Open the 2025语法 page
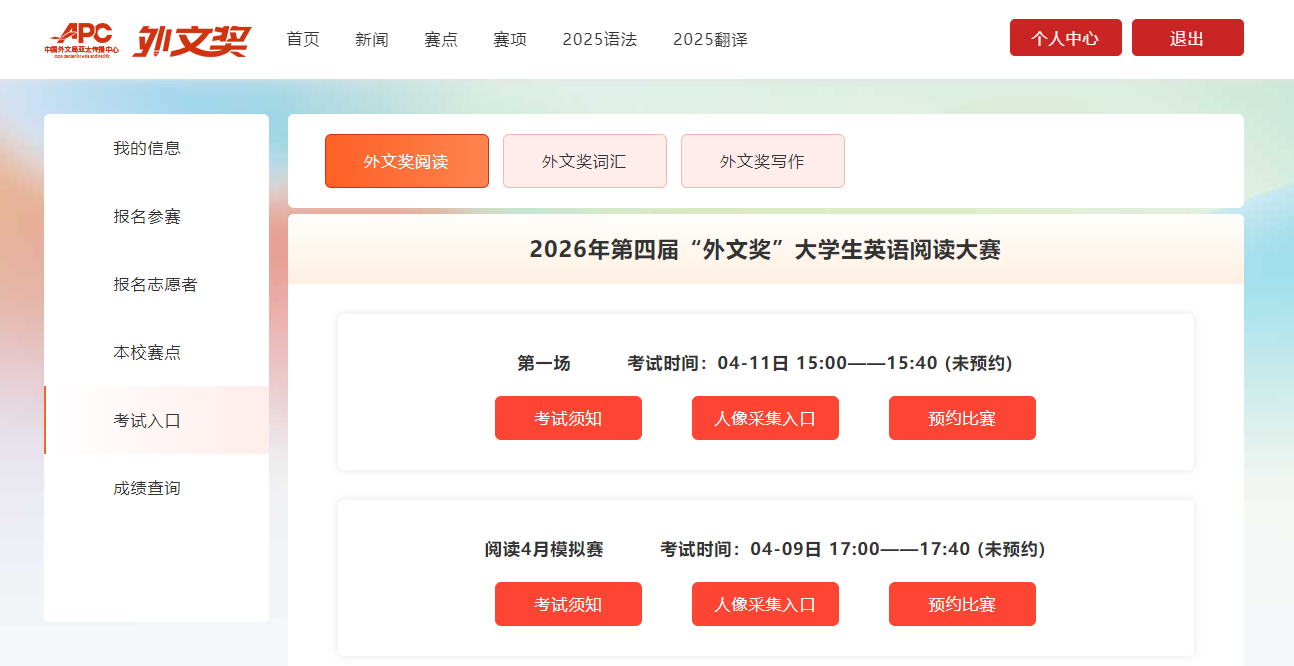Viewport: 1294px width, 666px height. 600,39
